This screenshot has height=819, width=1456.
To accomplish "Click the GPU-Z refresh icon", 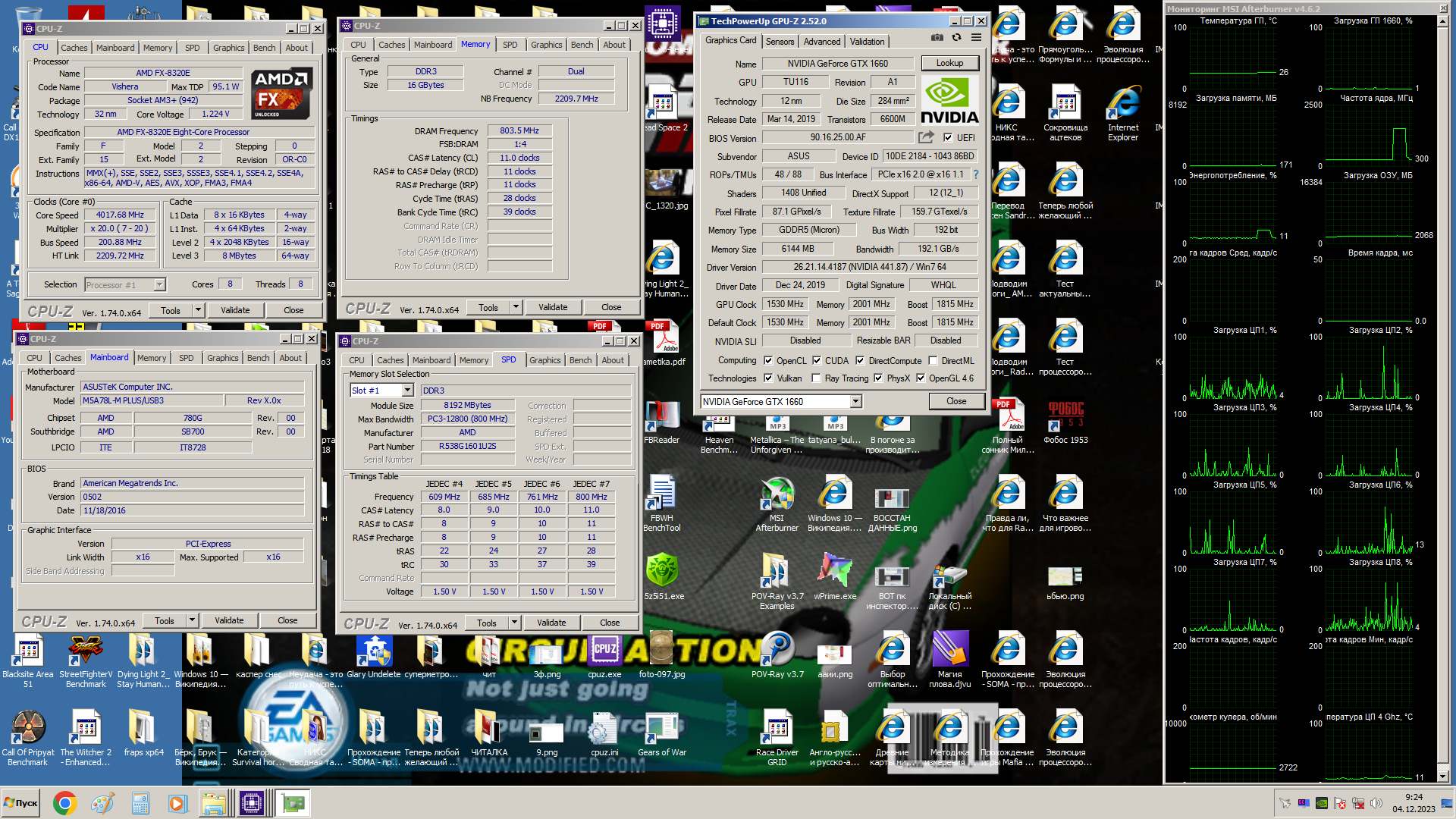I will pyautogui.click(x=956, y=38).
